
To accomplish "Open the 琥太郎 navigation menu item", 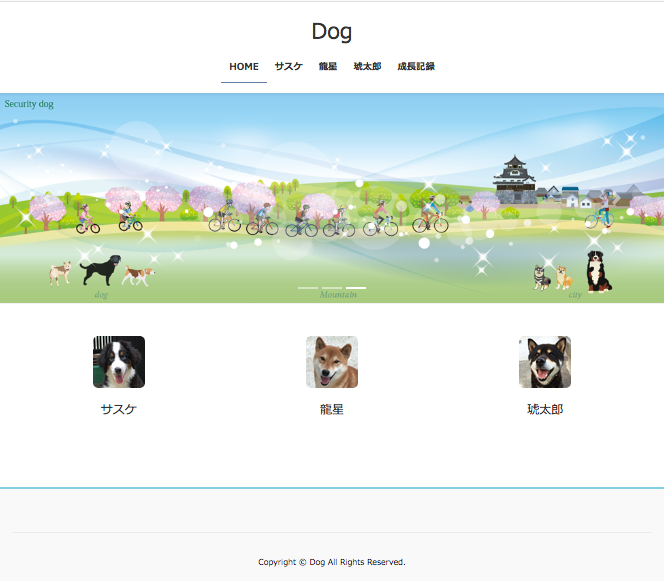I will pos(367,66).
